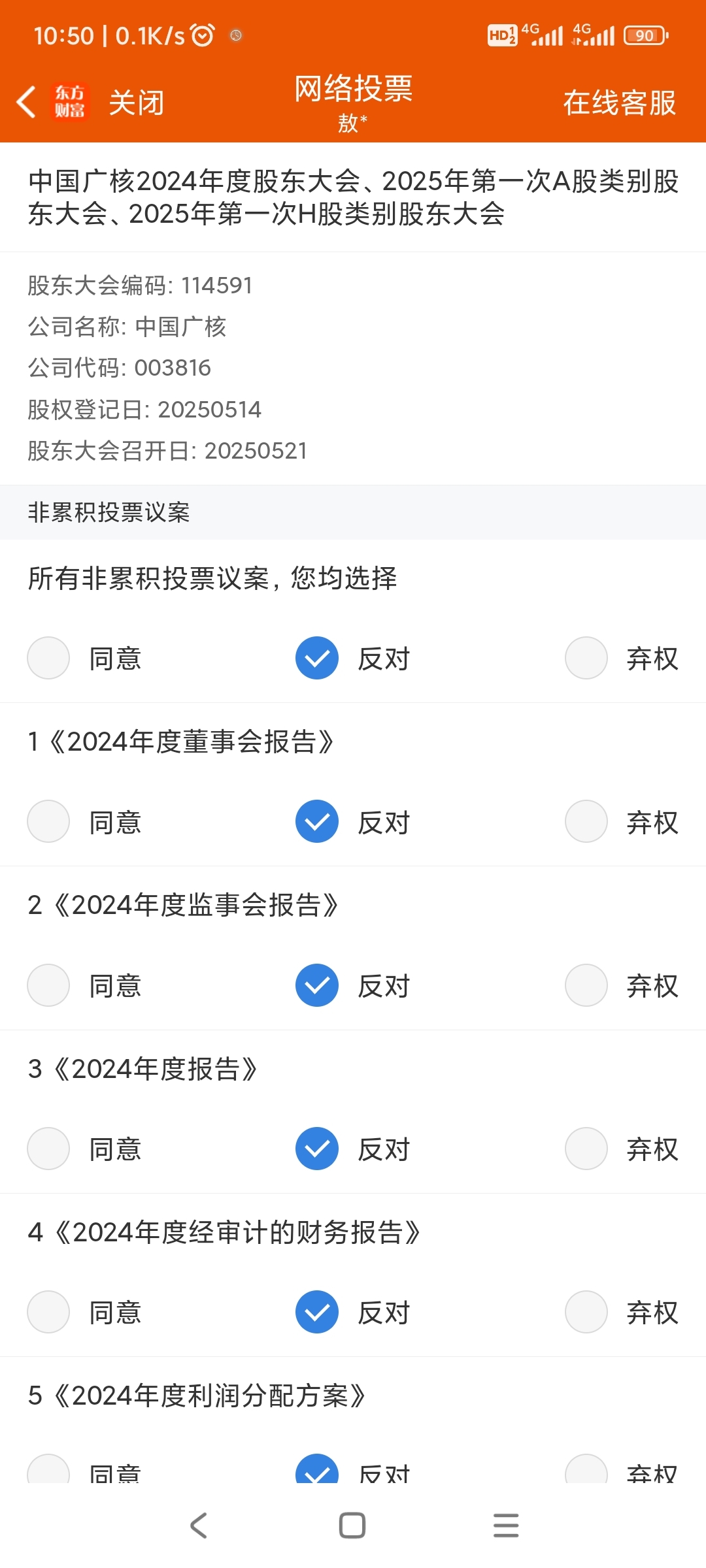706x1568 pixels.
Task: Tap 关闭 to close the page
Action: 136,103
